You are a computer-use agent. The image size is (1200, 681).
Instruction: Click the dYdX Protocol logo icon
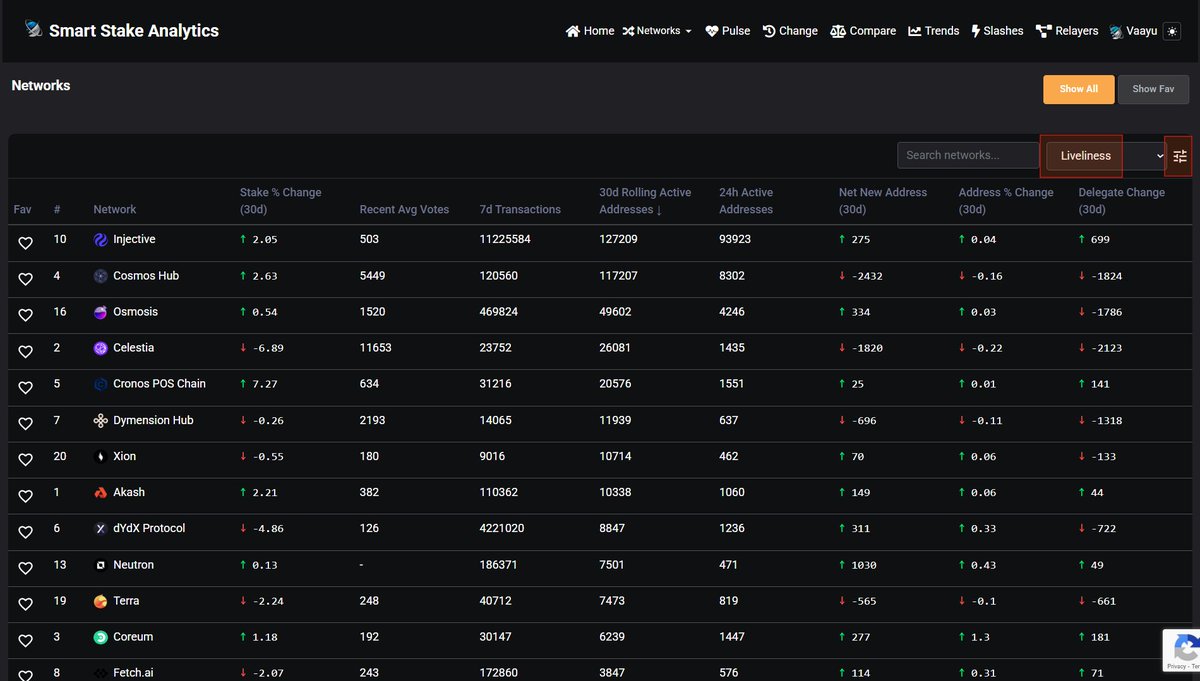click(100, 529)
